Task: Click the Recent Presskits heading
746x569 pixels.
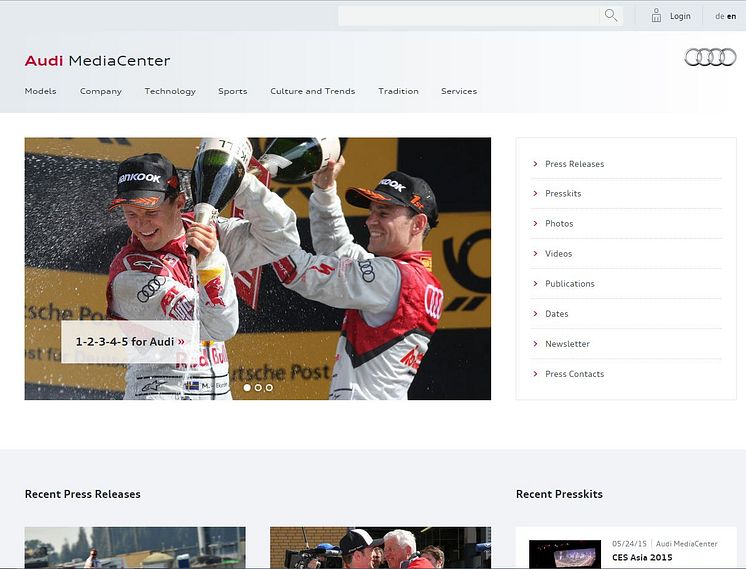Action: pos(559,494)
